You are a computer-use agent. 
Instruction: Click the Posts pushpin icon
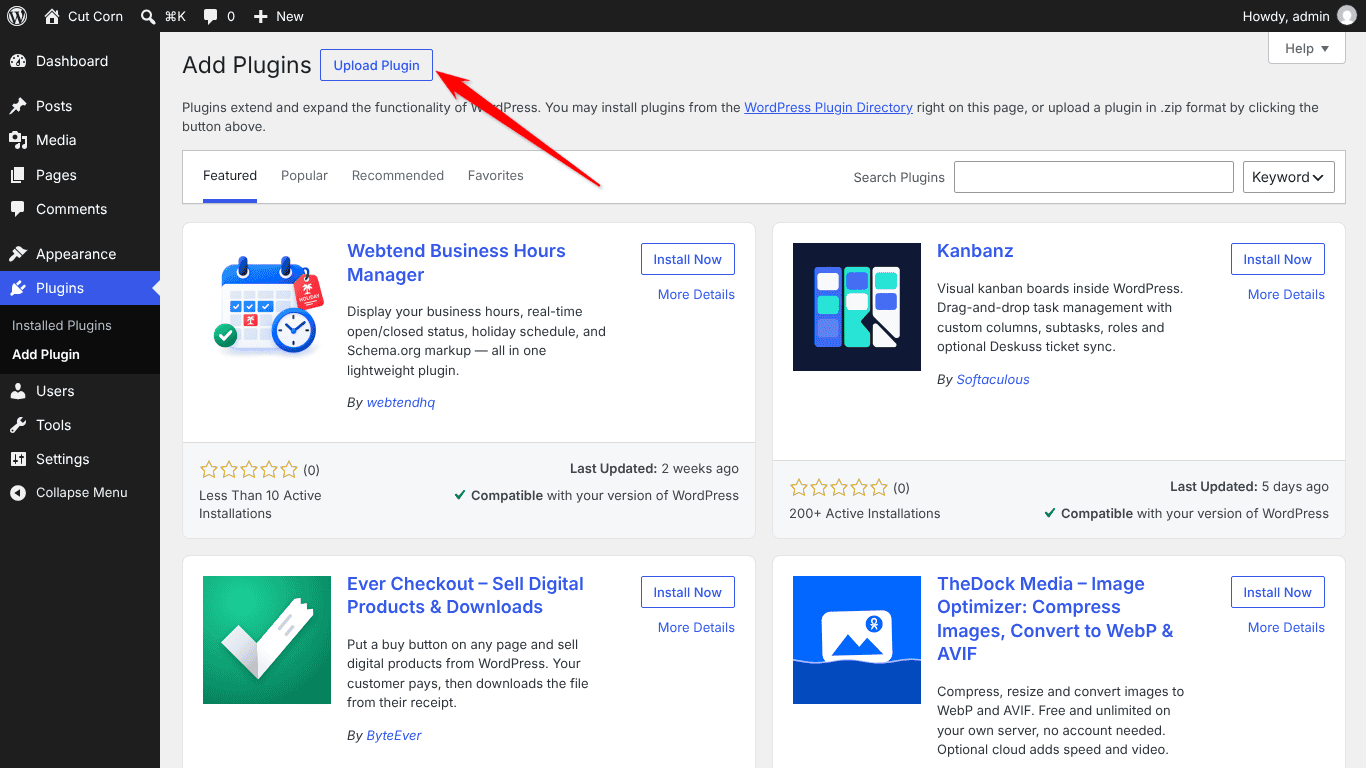tap(18, 106)
